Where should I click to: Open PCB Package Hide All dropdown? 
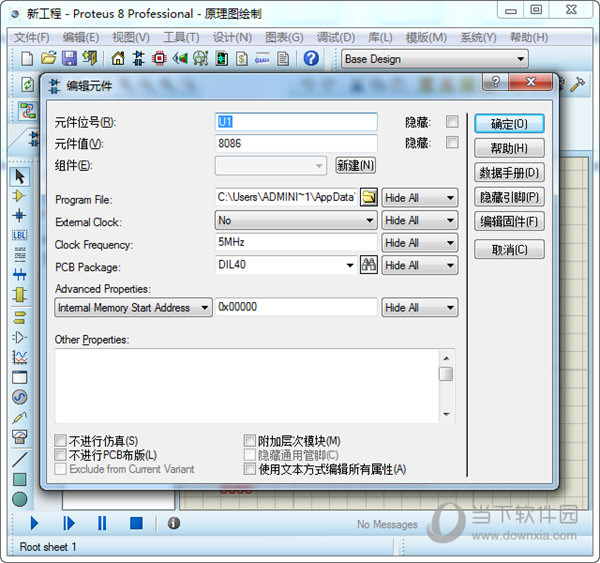[420, 265]
